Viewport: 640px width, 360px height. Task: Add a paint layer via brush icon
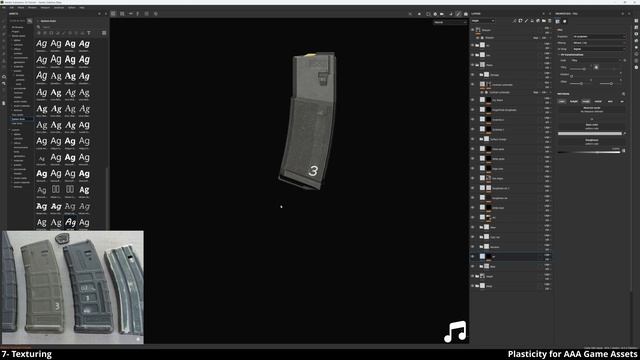point(526,21)
